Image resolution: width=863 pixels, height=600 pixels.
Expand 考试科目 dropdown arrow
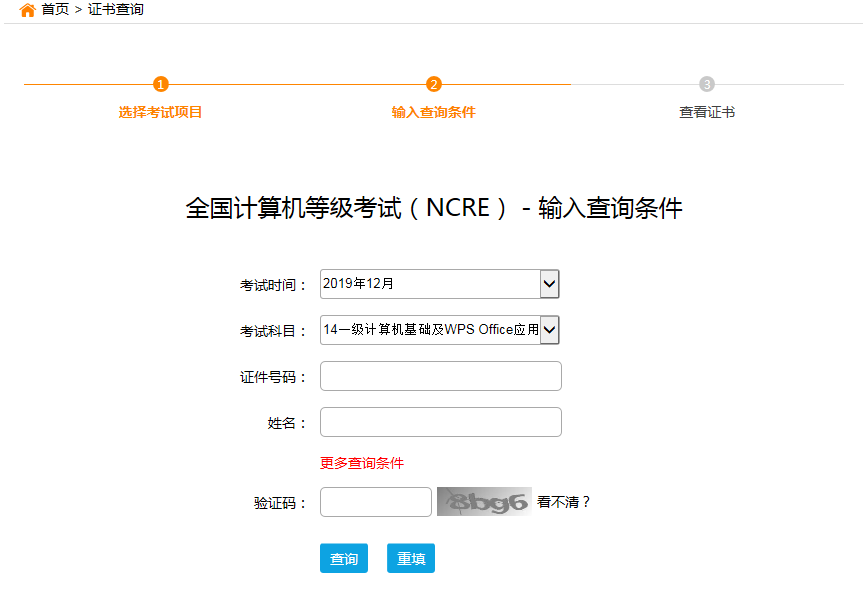549,330
